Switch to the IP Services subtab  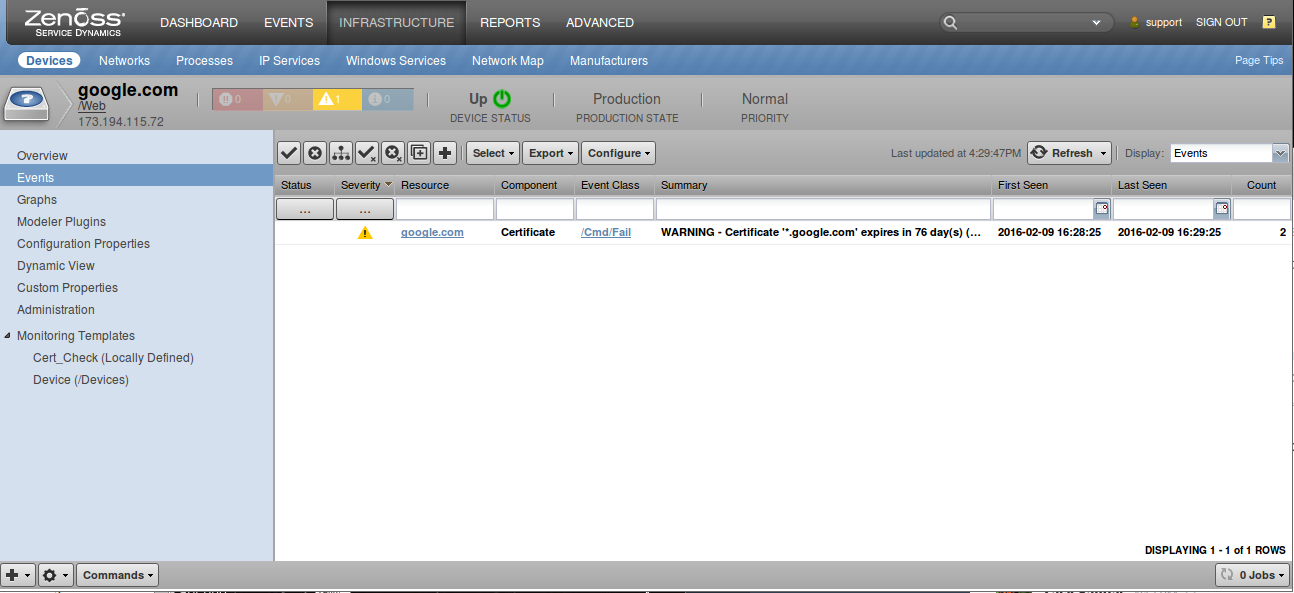289,61
